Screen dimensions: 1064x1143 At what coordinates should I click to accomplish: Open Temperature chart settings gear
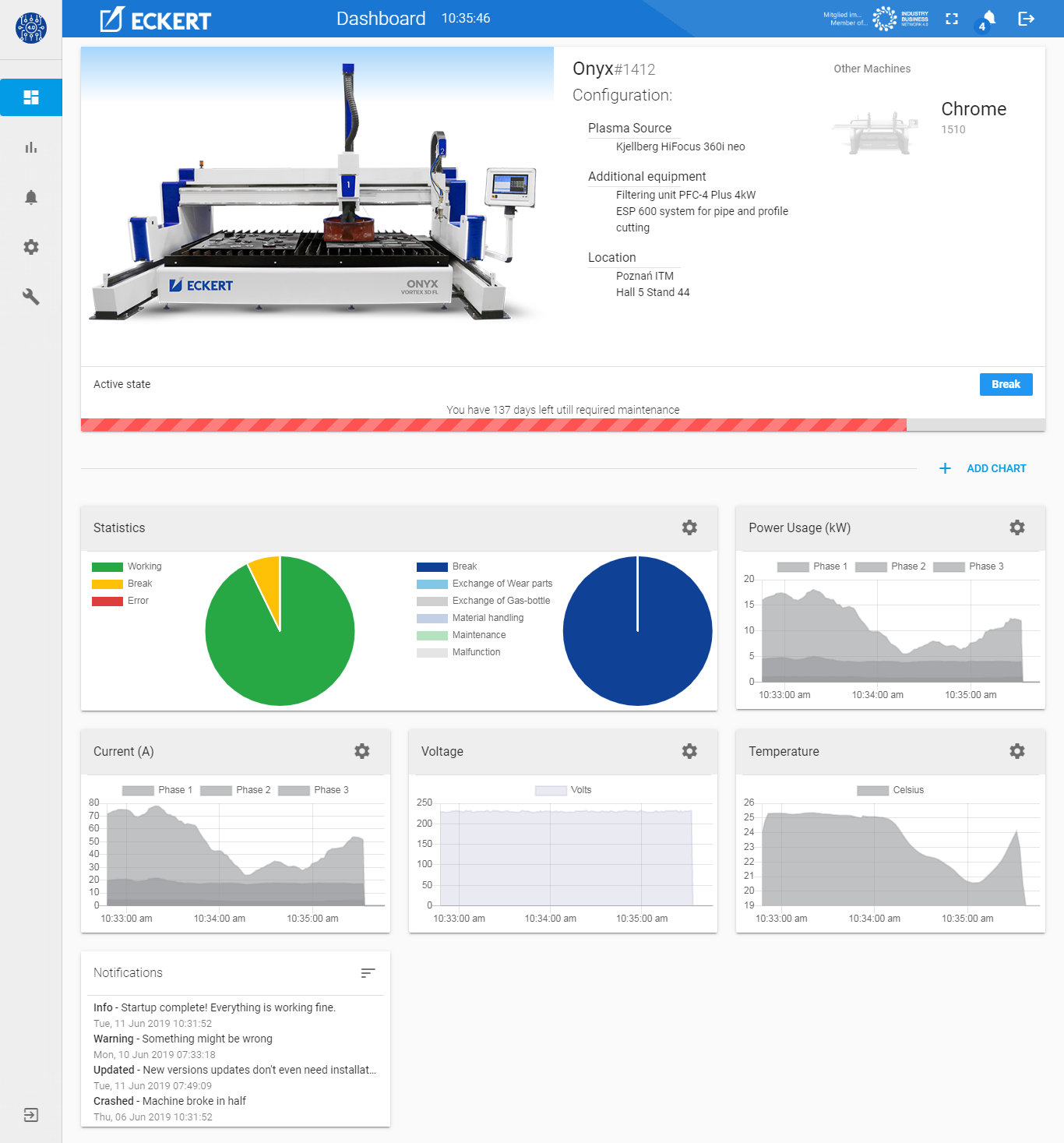(x=1017, y=751)
